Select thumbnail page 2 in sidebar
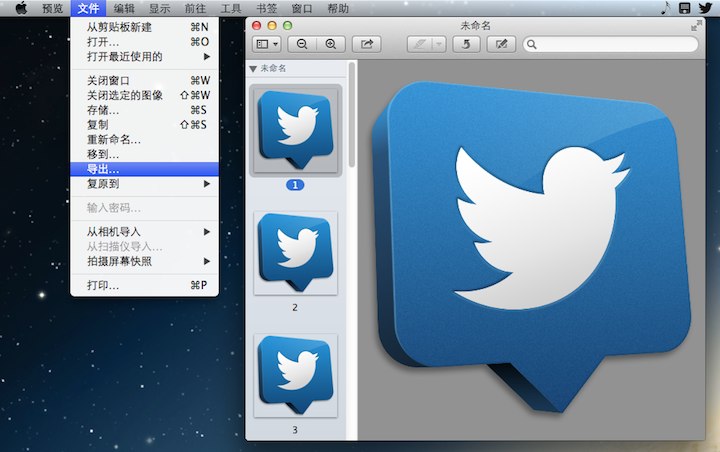Image resolution: width=720 pixels, height=452 pixels. point(295,253)
